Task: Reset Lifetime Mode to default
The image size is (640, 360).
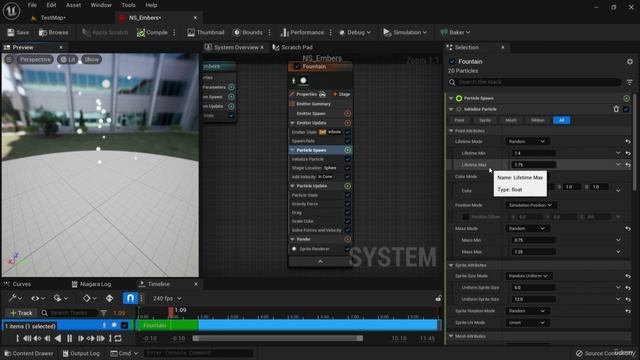Action: coord(628,142)
